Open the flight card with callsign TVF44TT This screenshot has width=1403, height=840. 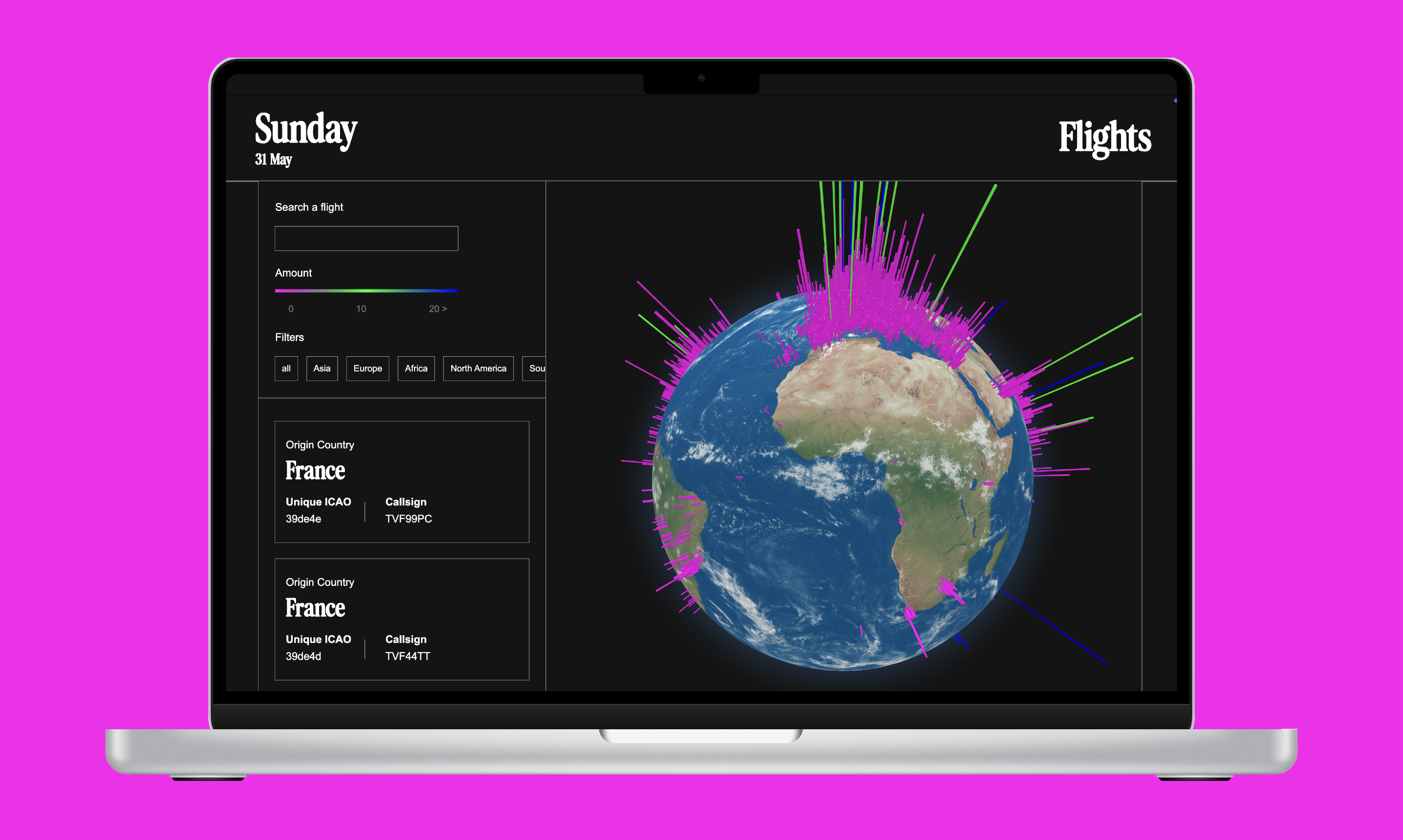[x=402, y=619]
